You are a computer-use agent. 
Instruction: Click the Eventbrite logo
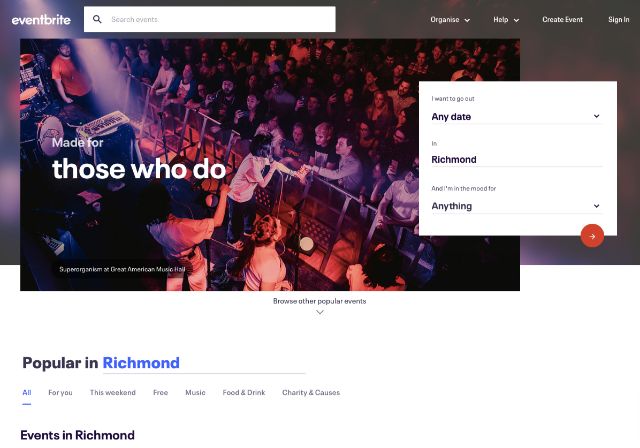41,20
